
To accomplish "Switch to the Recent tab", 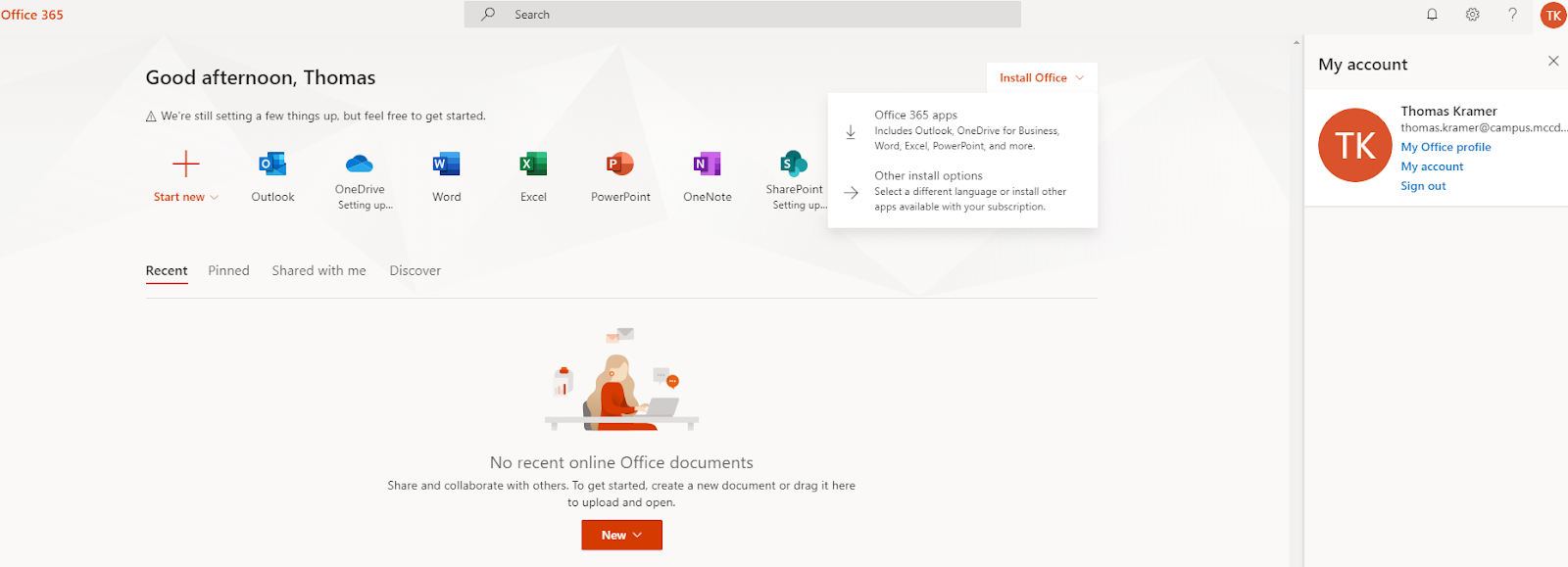I will (167, 271).
